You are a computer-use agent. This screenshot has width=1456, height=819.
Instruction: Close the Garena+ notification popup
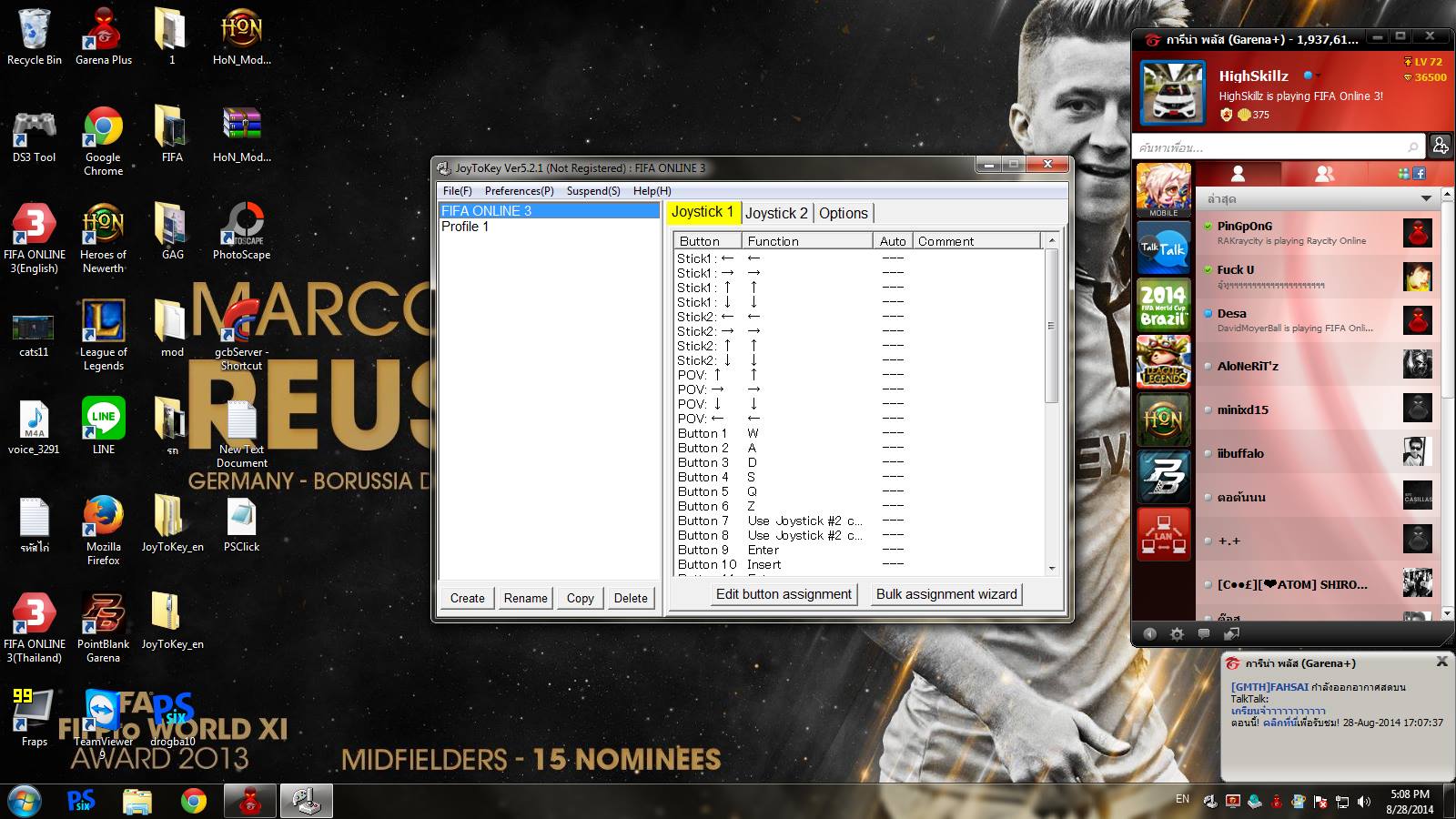click(x=1441, y=662)
